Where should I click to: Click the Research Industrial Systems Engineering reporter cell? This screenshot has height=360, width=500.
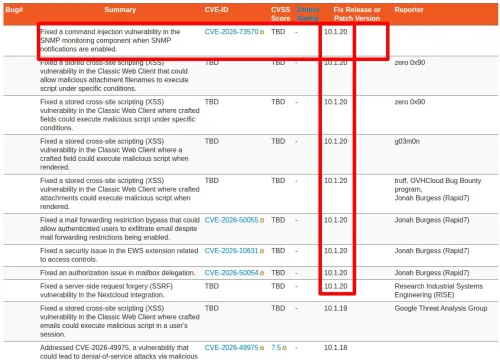click(x=439, y=290)
